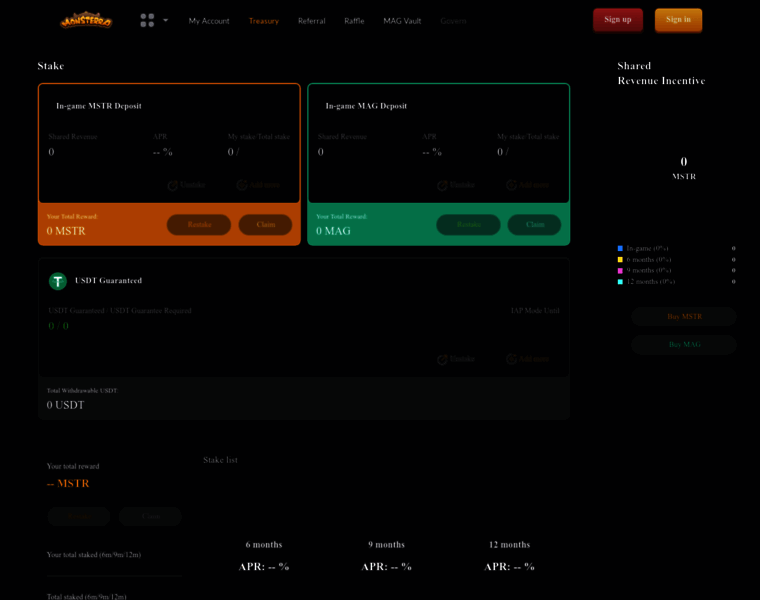Click Unstake icon in MSTR Deposit card
This screenshot has height=600, width=760.
click(173, 186)
